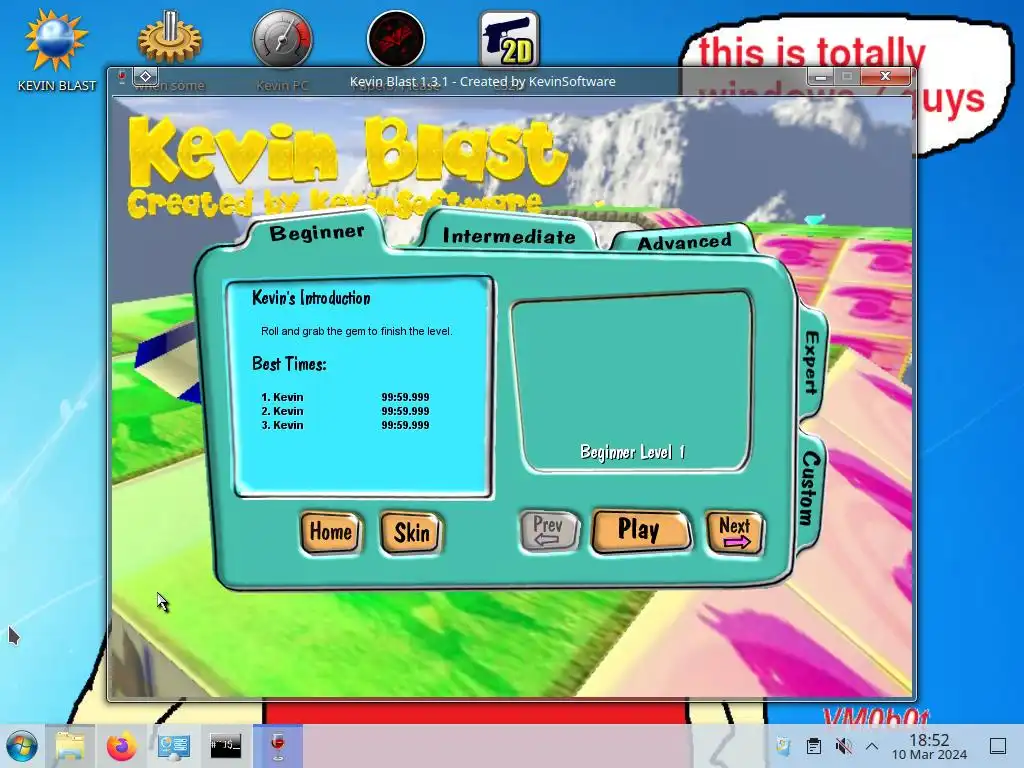Select first best time entry 1. Kevin
1024x768 pixels.
pyautogui.click(x=345, y=397)
